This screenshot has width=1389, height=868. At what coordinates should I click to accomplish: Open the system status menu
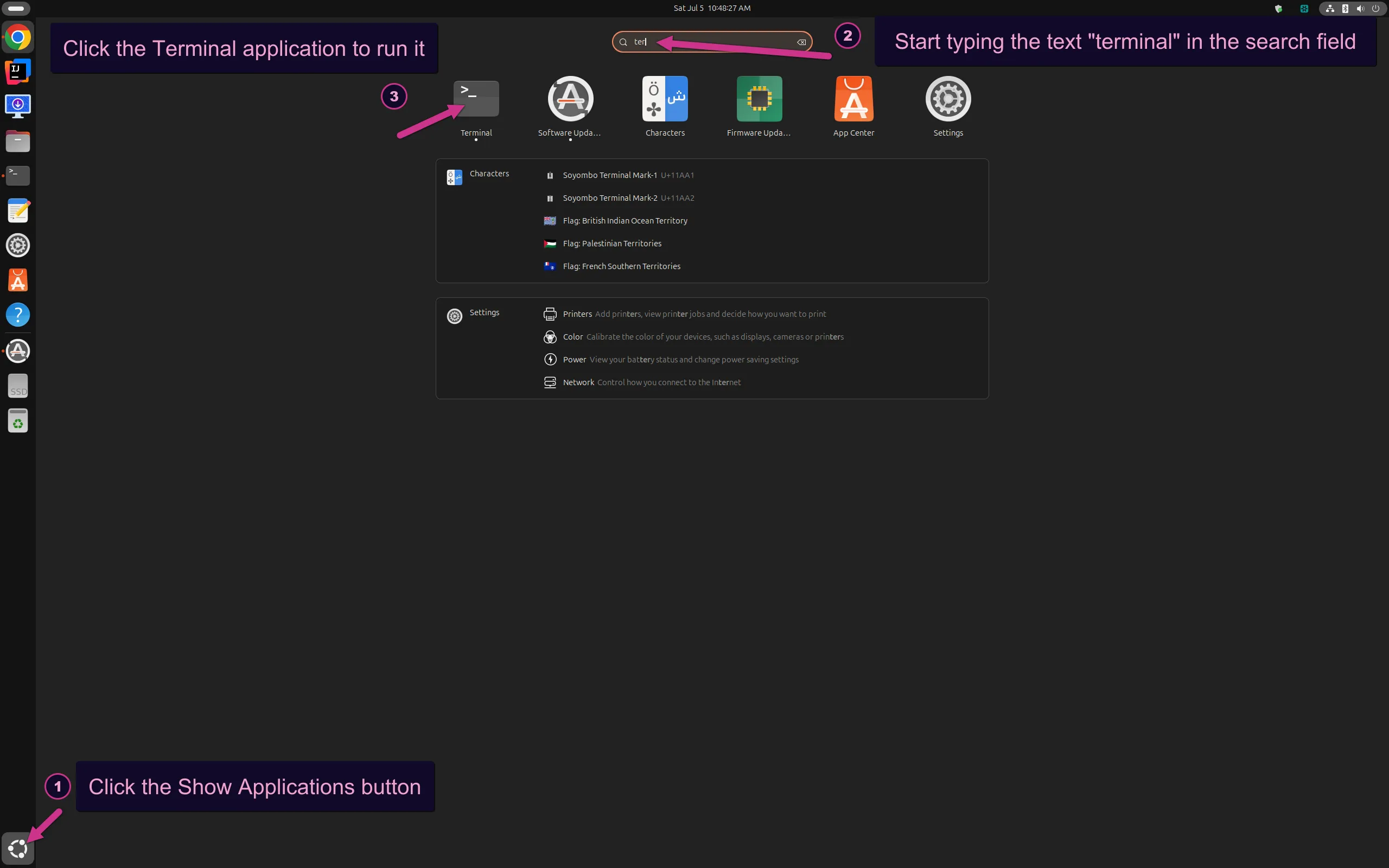1353,9
